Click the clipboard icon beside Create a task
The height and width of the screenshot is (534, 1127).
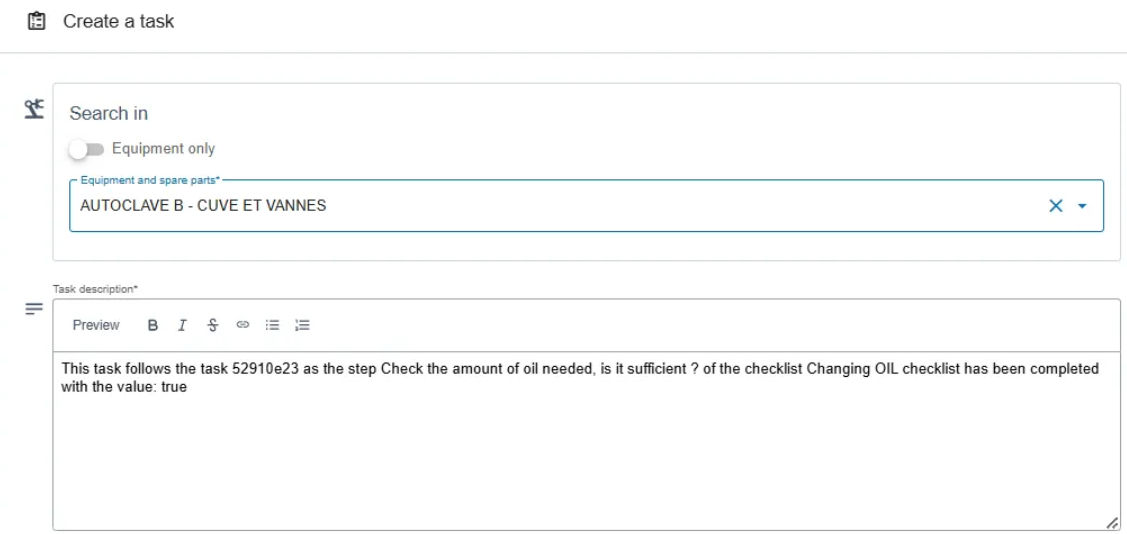(36, 22)
